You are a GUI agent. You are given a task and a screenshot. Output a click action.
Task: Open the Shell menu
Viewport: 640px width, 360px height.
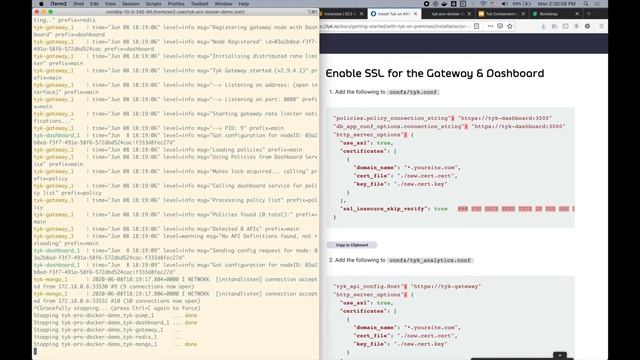pos(79,4)
